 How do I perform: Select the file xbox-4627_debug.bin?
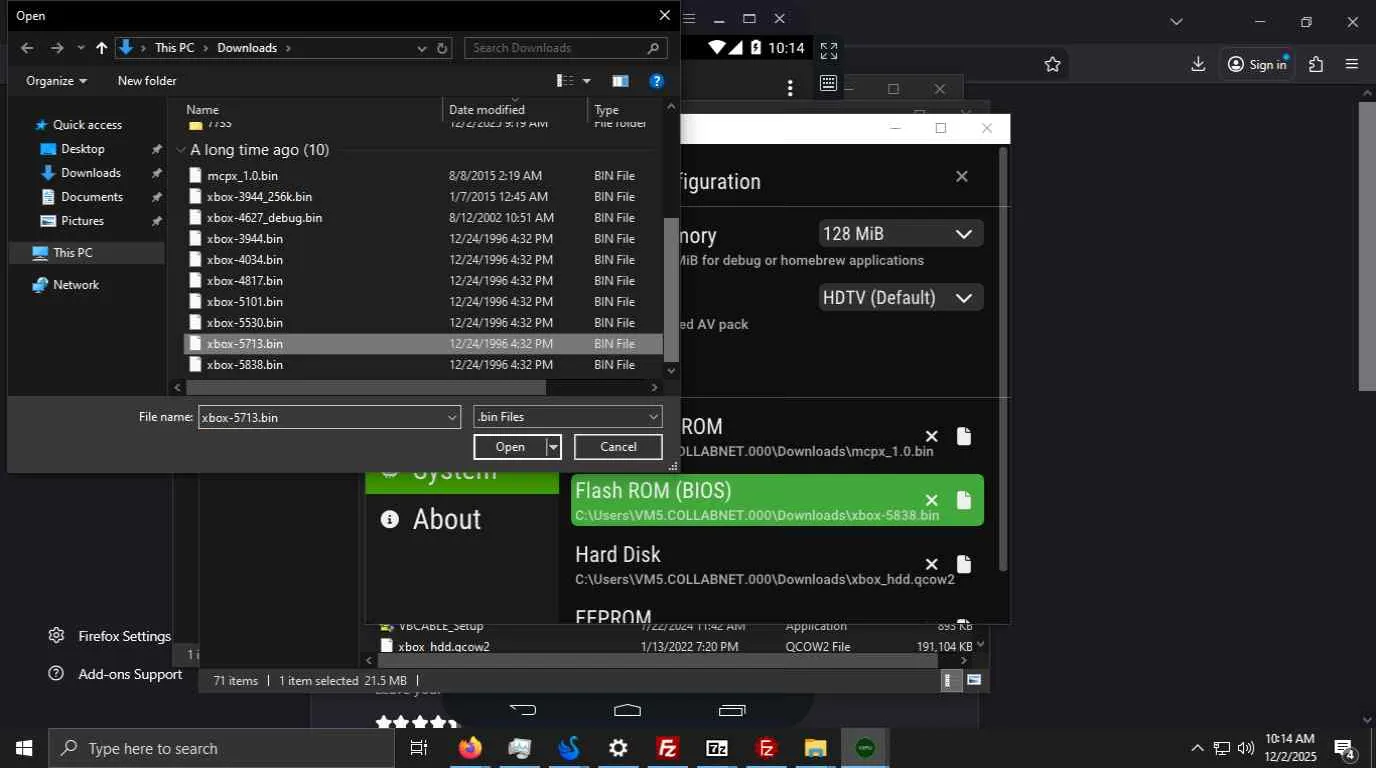pyautogui.click(x=423, y=218)
